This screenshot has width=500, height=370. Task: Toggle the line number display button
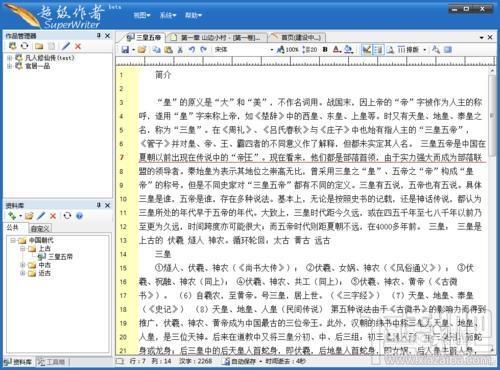378,50
